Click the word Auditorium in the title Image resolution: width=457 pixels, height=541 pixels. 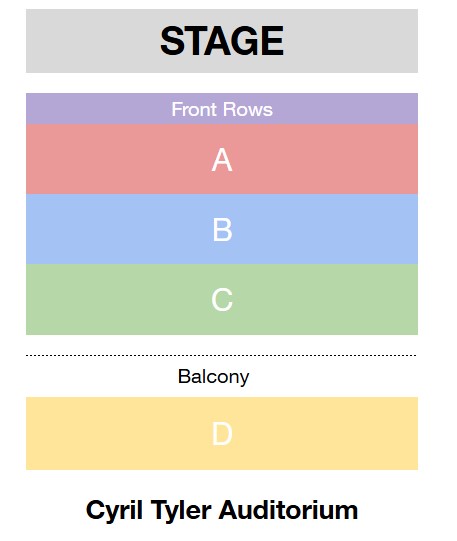click(x=289, y=510)
